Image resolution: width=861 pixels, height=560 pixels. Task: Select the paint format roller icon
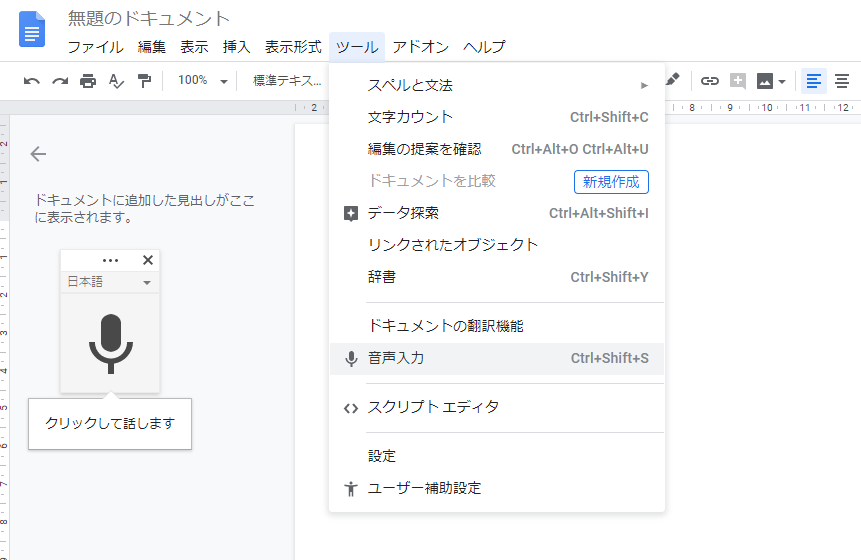tap(144, 81)
